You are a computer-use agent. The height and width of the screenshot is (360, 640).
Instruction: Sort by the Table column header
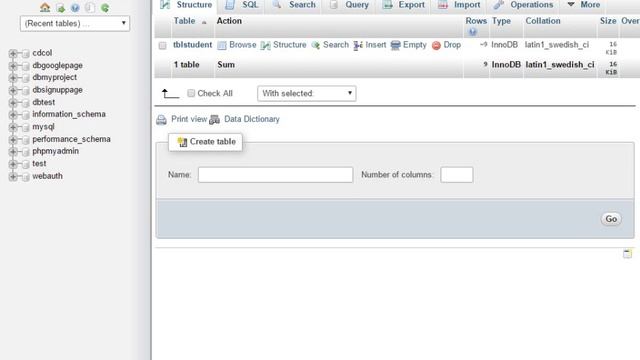click(x=184, y=21)
